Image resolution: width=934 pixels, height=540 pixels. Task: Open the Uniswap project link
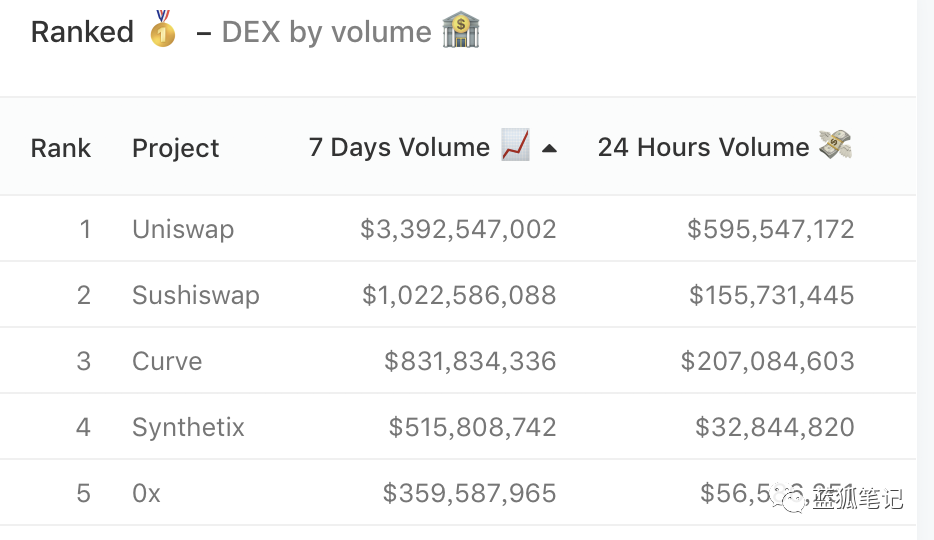pos(183,230)
